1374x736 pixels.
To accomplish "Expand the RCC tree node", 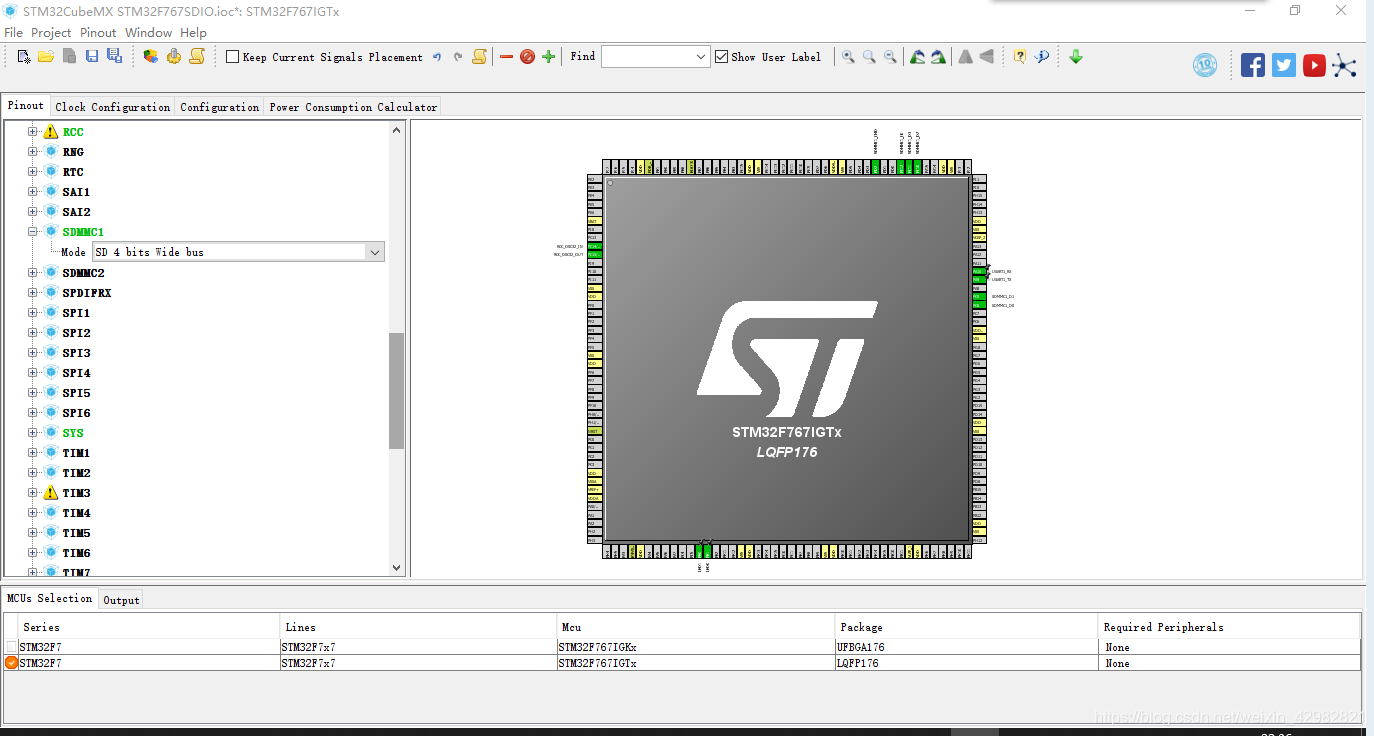I will click(x=32, y=132).
